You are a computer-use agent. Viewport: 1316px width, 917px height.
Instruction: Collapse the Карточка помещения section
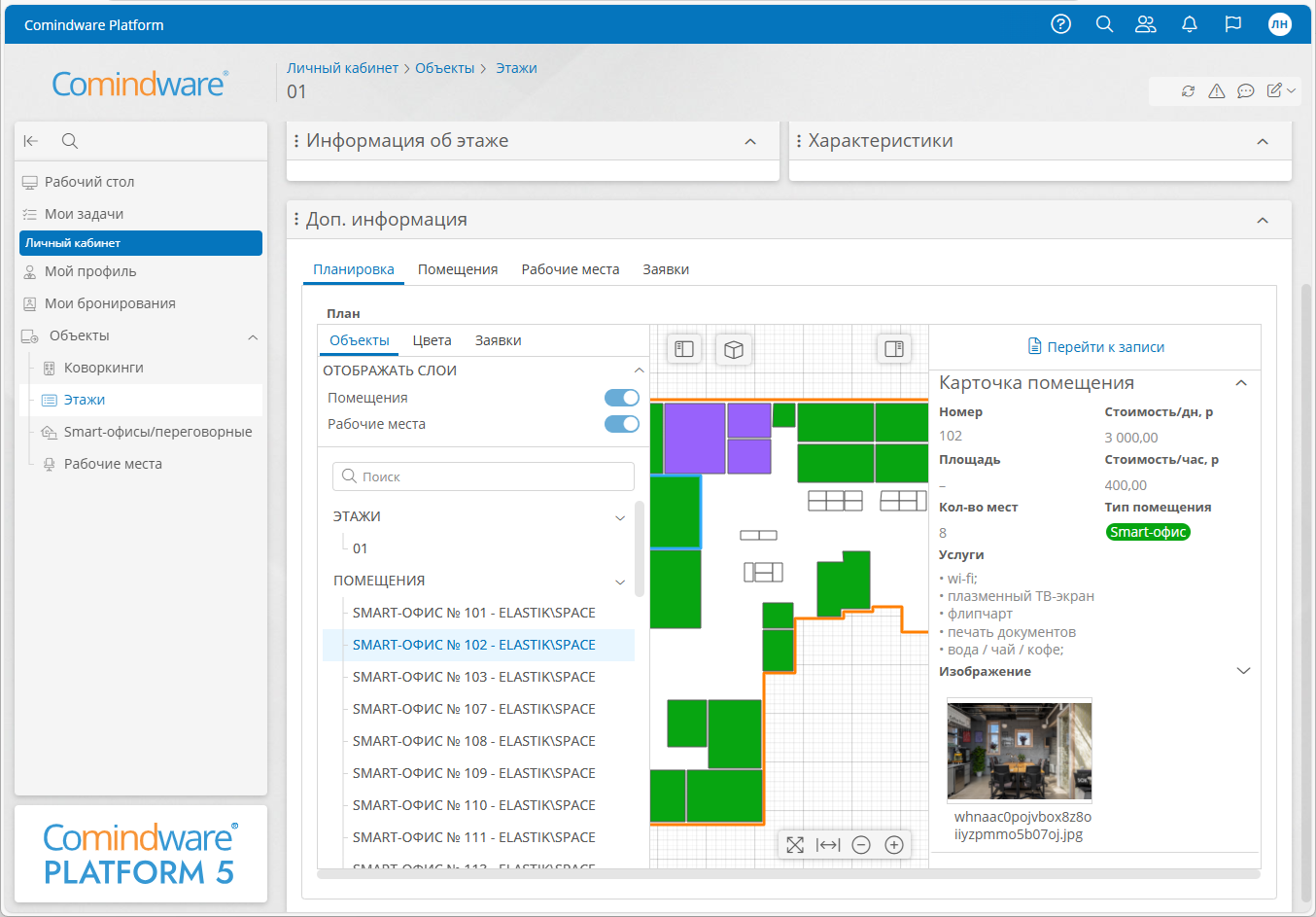point(1241,383)
